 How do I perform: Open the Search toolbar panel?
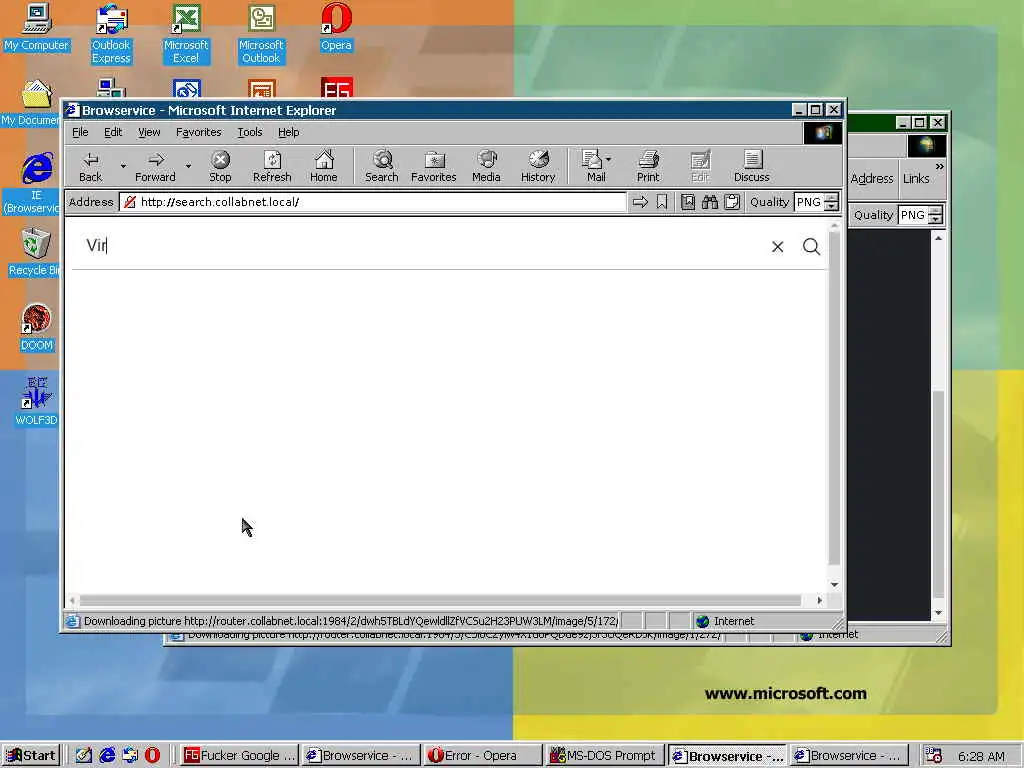tap(381, 167)
